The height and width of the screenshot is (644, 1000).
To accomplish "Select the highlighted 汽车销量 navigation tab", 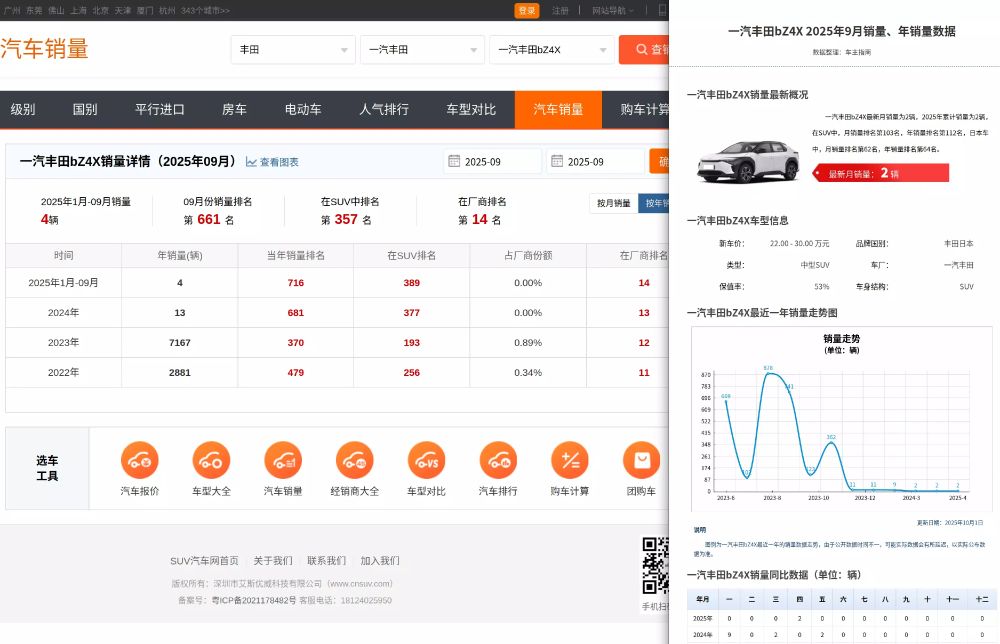I will tap(558, 110).
